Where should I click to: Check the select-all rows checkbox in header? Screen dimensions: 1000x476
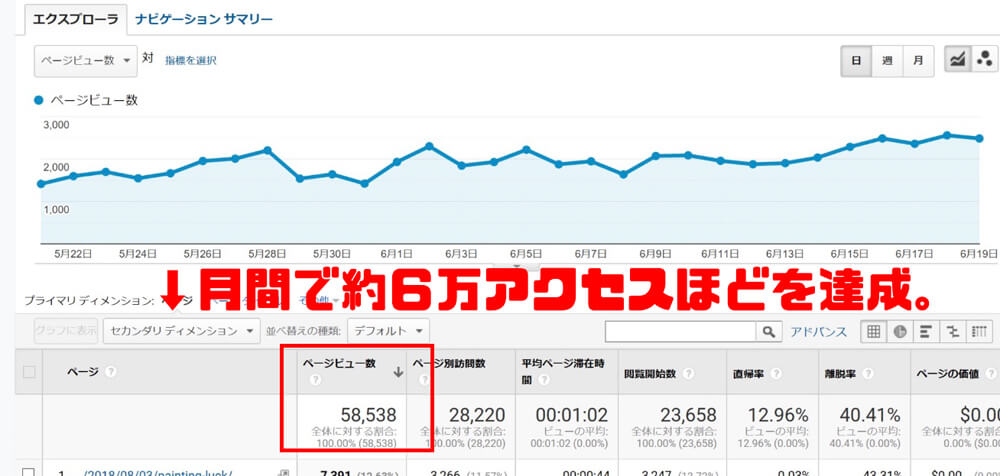click(29, 372)
